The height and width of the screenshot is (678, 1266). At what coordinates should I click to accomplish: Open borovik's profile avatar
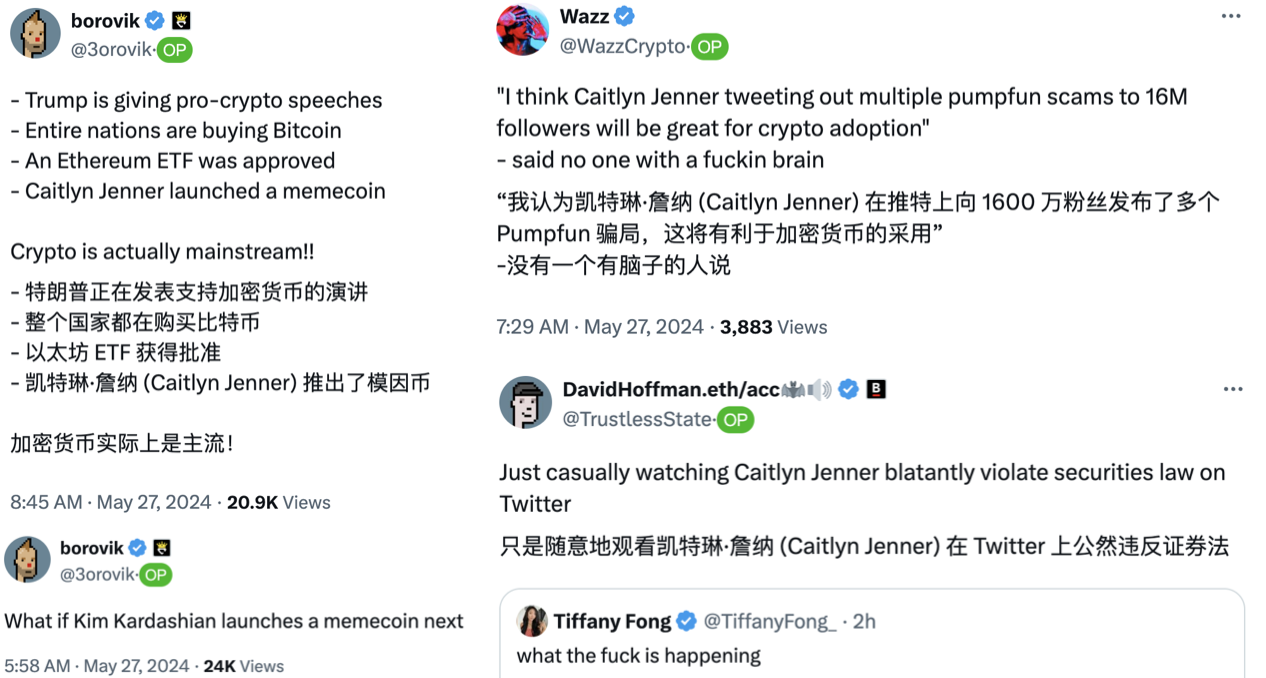34,32
